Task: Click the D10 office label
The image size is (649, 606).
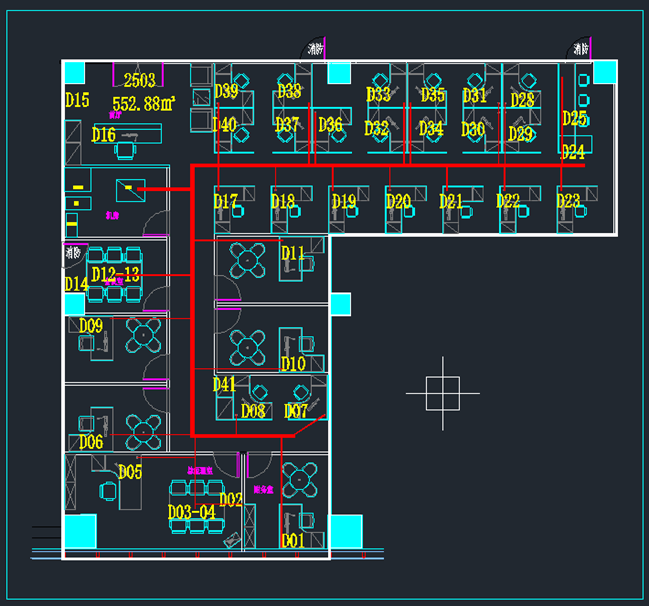Action: pyautogui.click(x=293, y=364)
